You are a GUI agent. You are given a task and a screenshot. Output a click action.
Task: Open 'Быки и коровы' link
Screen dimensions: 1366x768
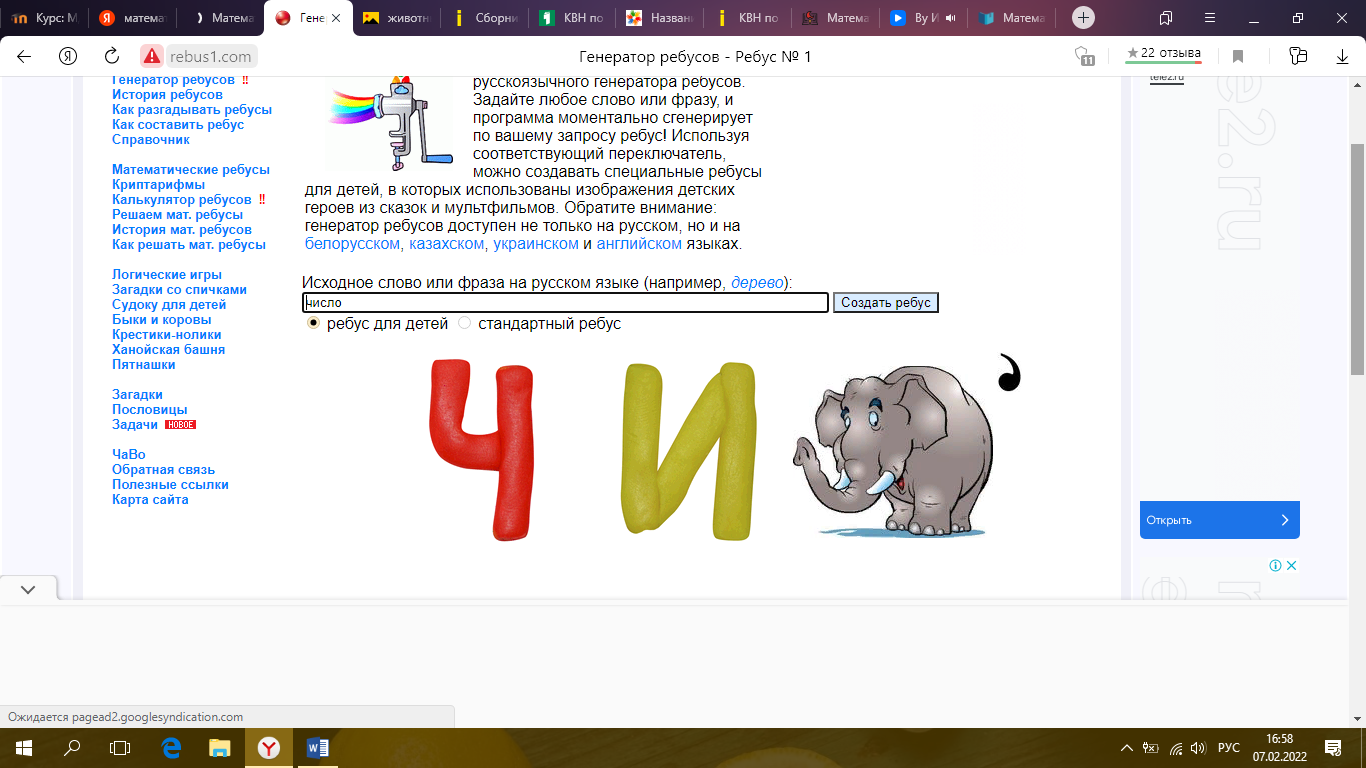(x=162, y=320)
